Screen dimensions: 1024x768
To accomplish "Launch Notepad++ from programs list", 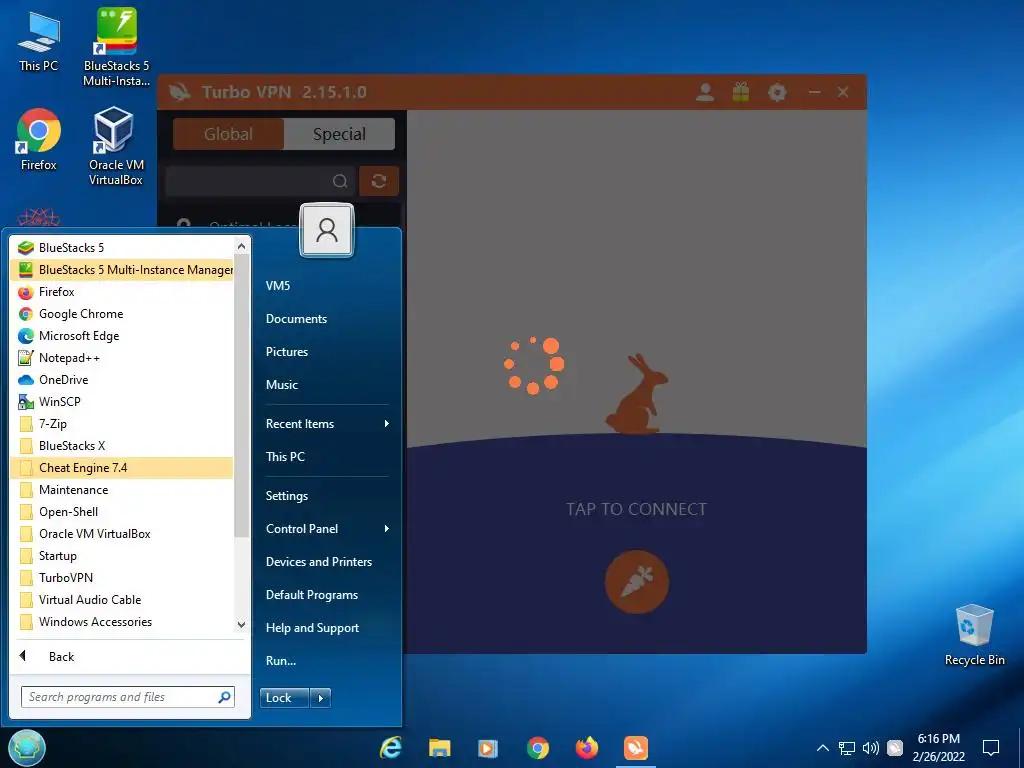I will (122, 358).
